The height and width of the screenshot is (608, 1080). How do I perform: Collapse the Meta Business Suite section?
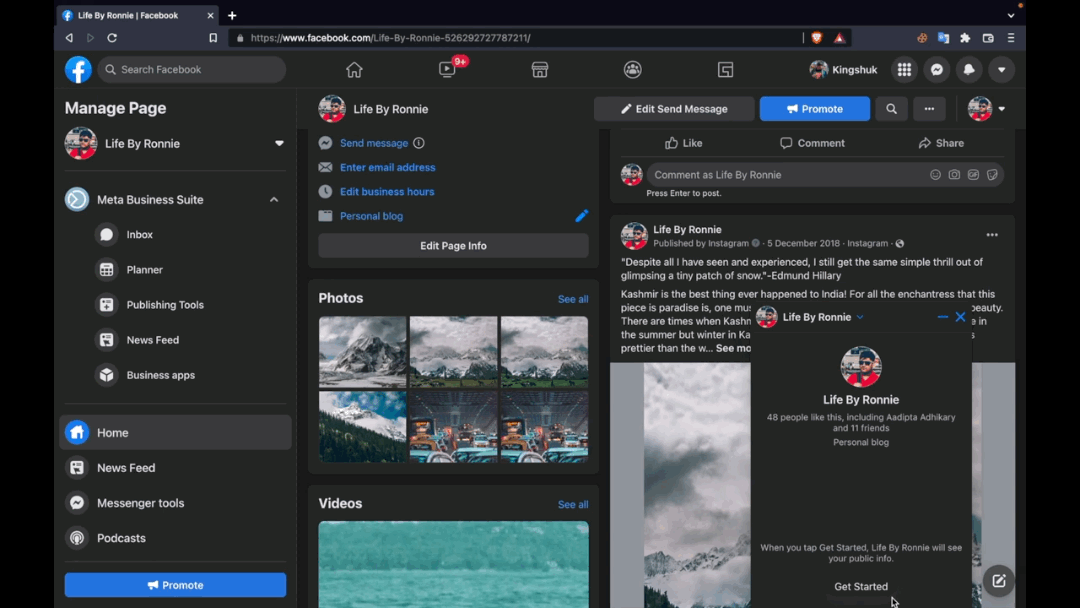pos(274,200)
